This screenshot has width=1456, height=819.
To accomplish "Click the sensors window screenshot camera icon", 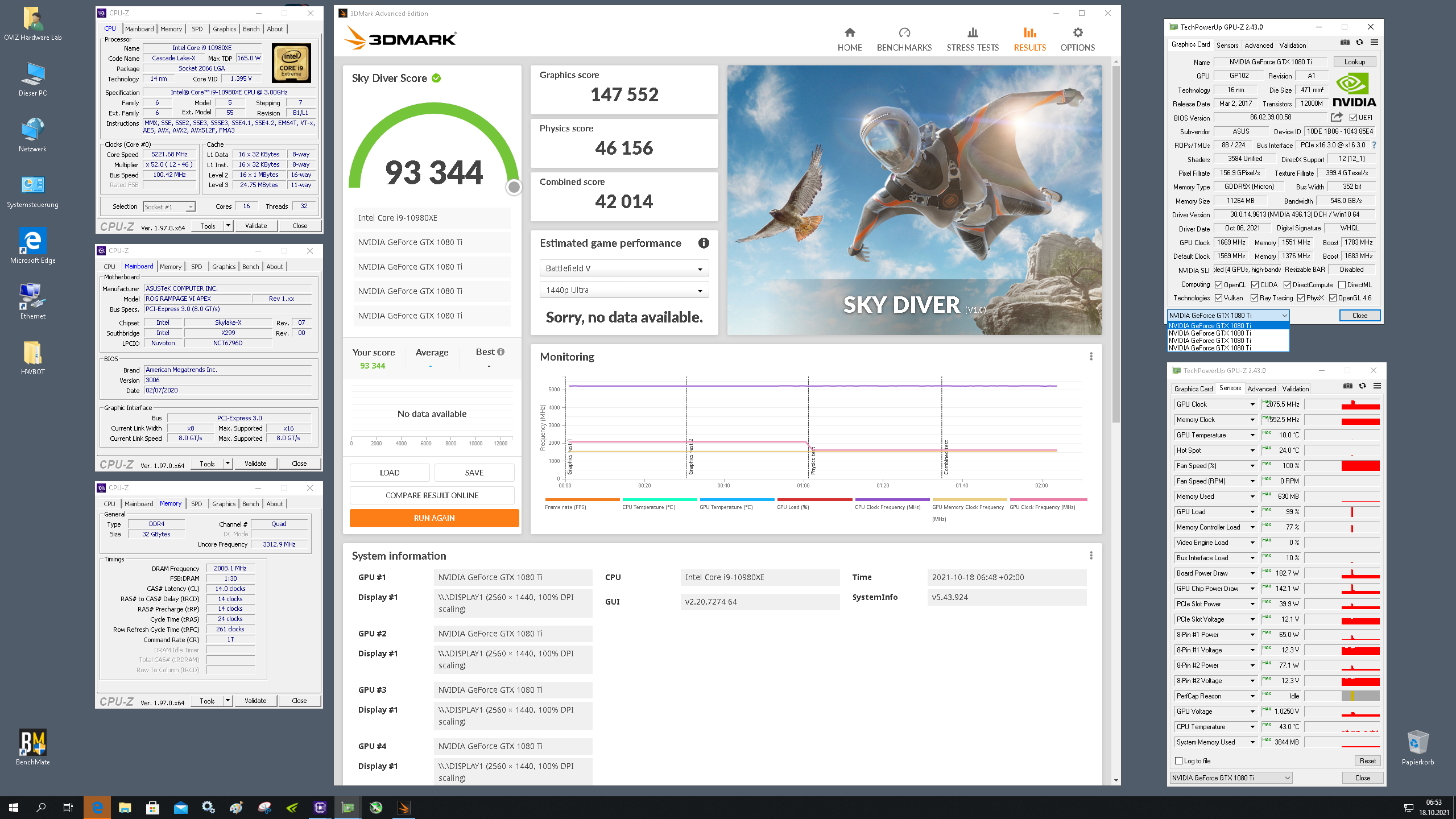I will (1348, 386).
